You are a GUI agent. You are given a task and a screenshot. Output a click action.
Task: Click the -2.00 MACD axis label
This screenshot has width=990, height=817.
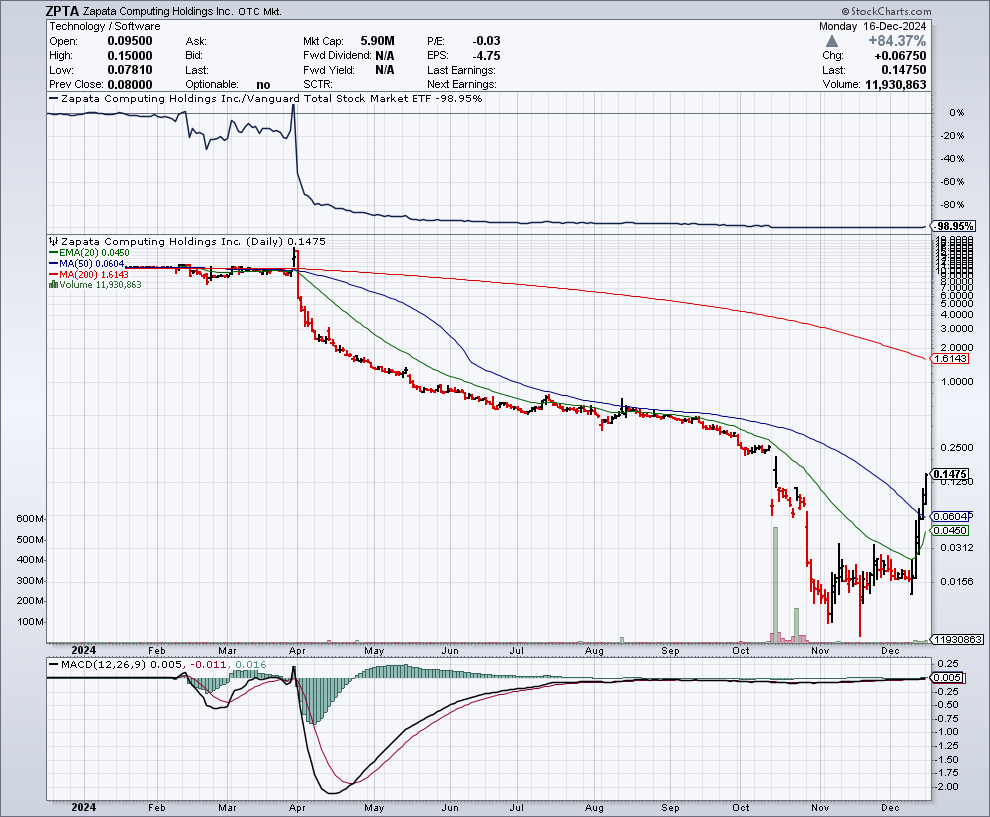coord(945,787)
